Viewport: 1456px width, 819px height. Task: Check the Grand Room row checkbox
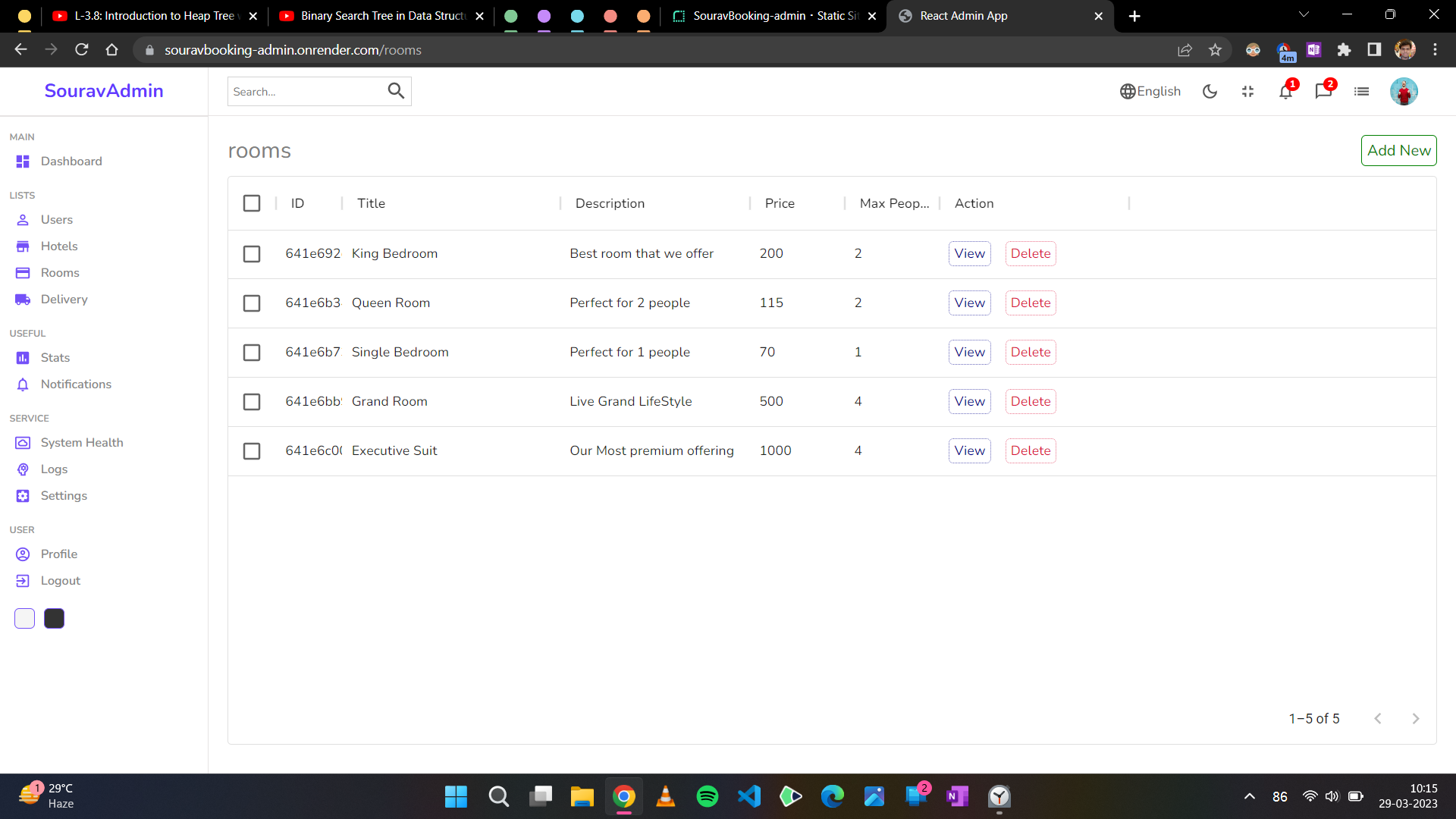[x=252, y=402]
